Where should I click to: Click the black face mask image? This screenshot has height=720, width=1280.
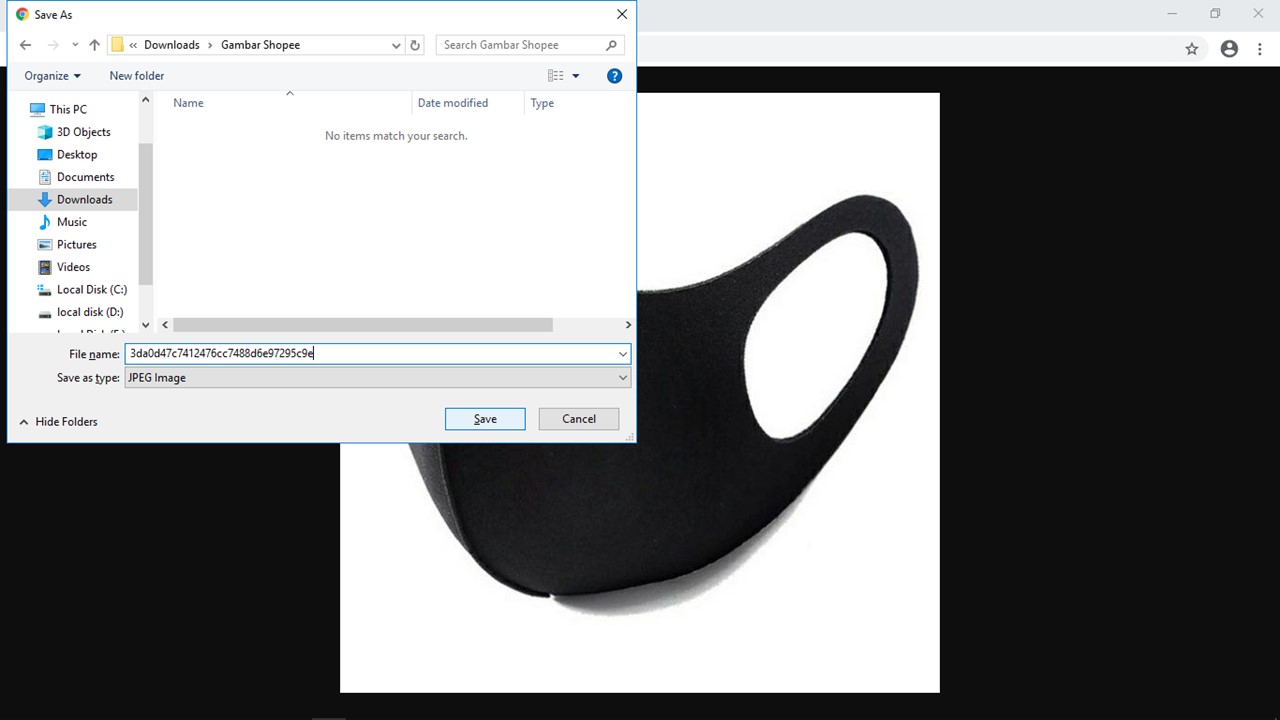640,392
